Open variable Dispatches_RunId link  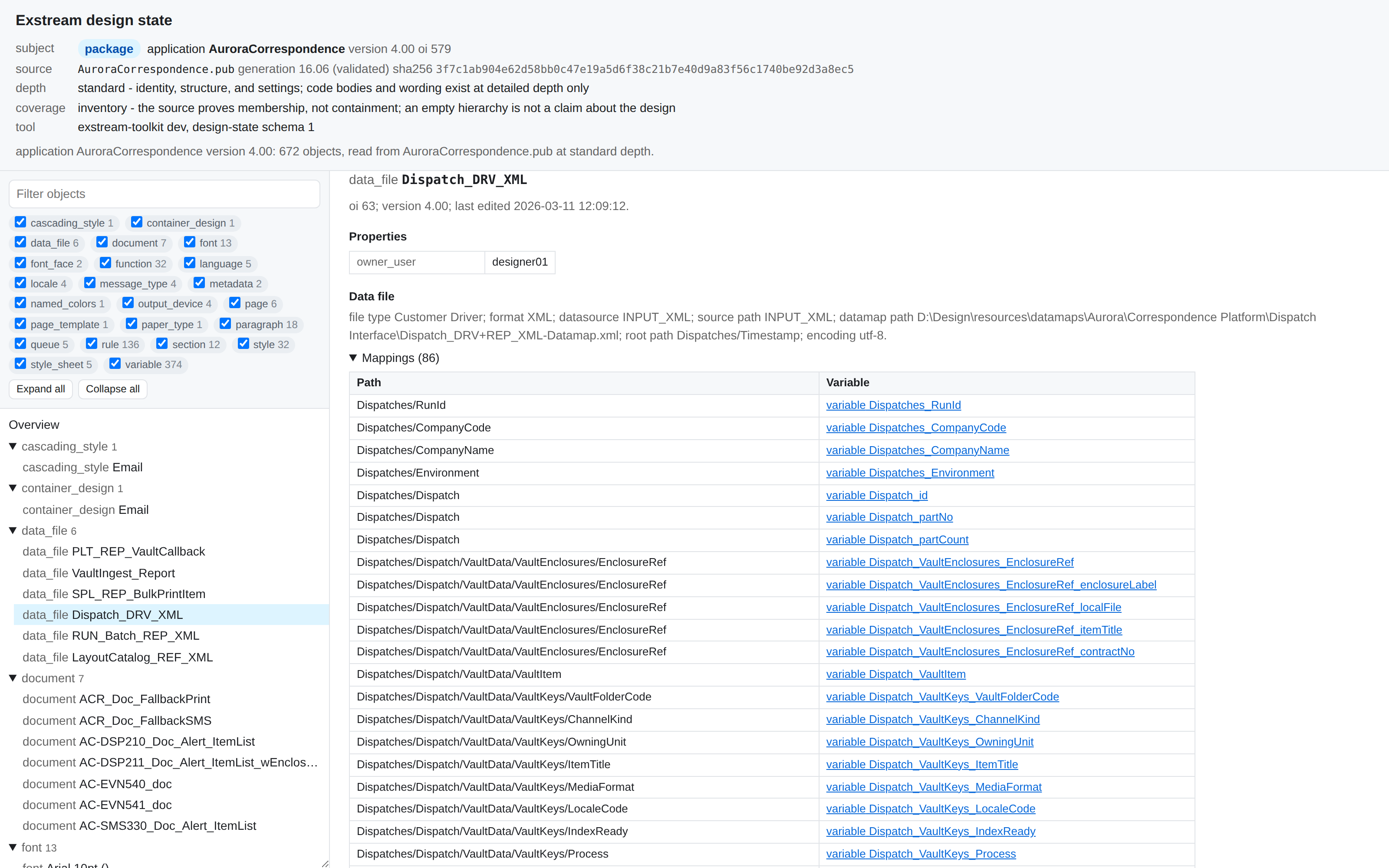coord(893,405)
